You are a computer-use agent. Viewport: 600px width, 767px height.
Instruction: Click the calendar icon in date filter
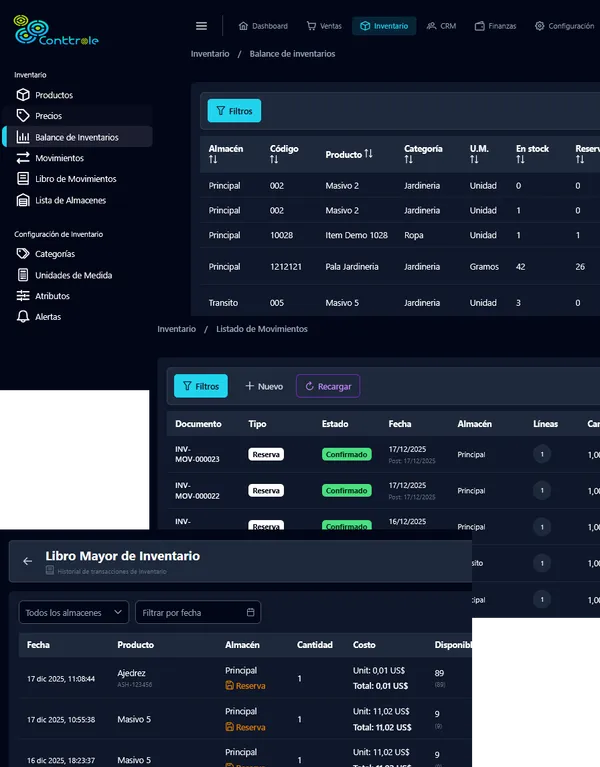click(250, 612)
